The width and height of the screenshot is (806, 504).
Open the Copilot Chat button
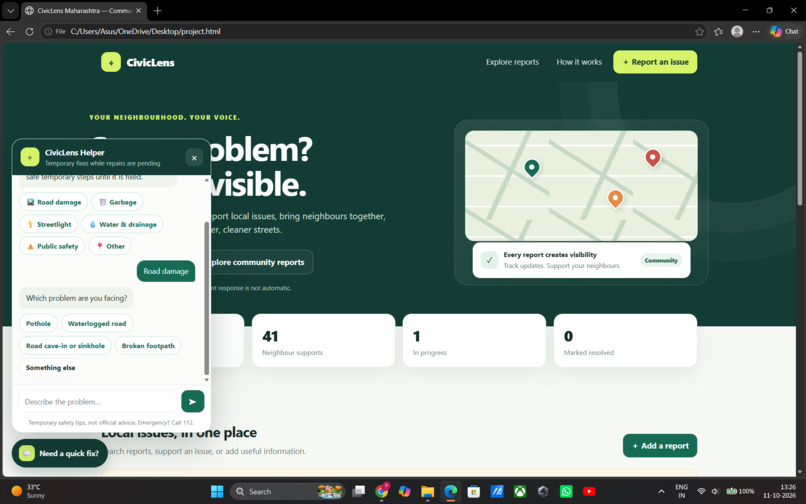784,31
